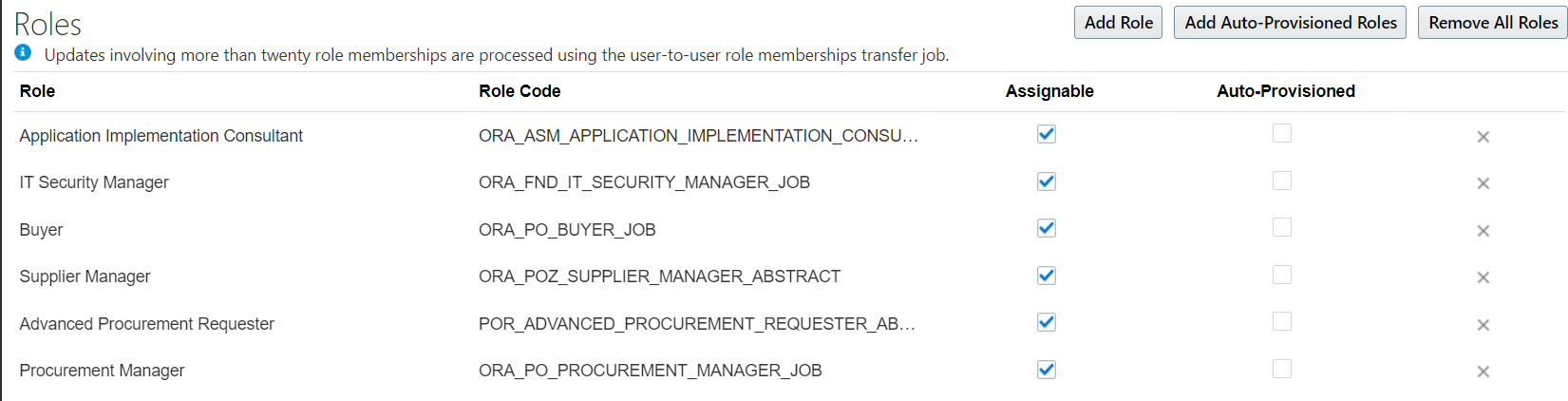Toggle Auto-Provisioned checkbox for Procurement Manager
1568x401 pixels.
1282,369
